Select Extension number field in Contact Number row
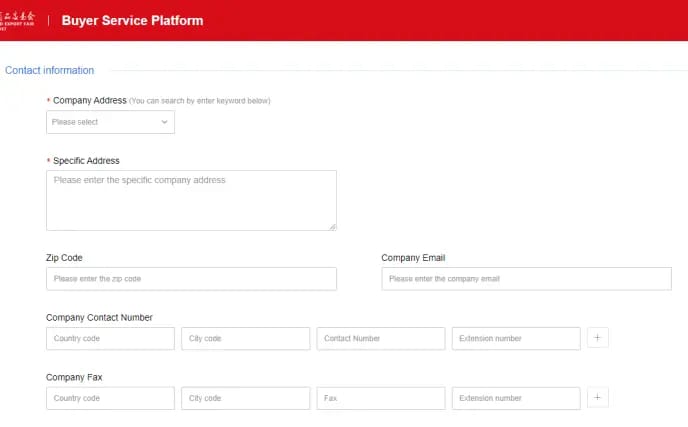 515,339
